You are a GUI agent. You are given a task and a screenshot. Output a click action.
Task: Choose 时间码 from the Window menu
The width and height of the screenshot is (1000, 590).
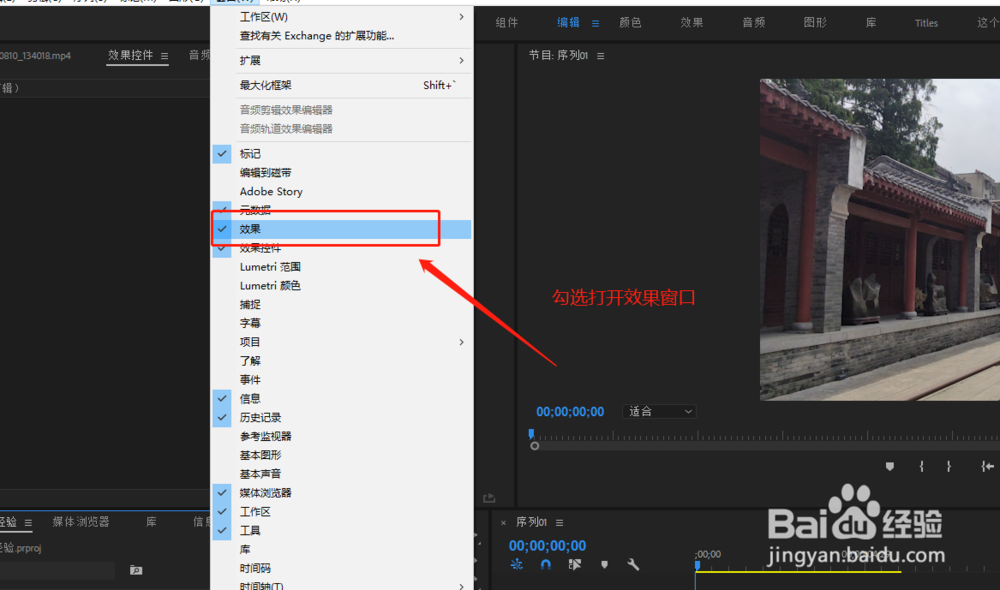(341, 568)
